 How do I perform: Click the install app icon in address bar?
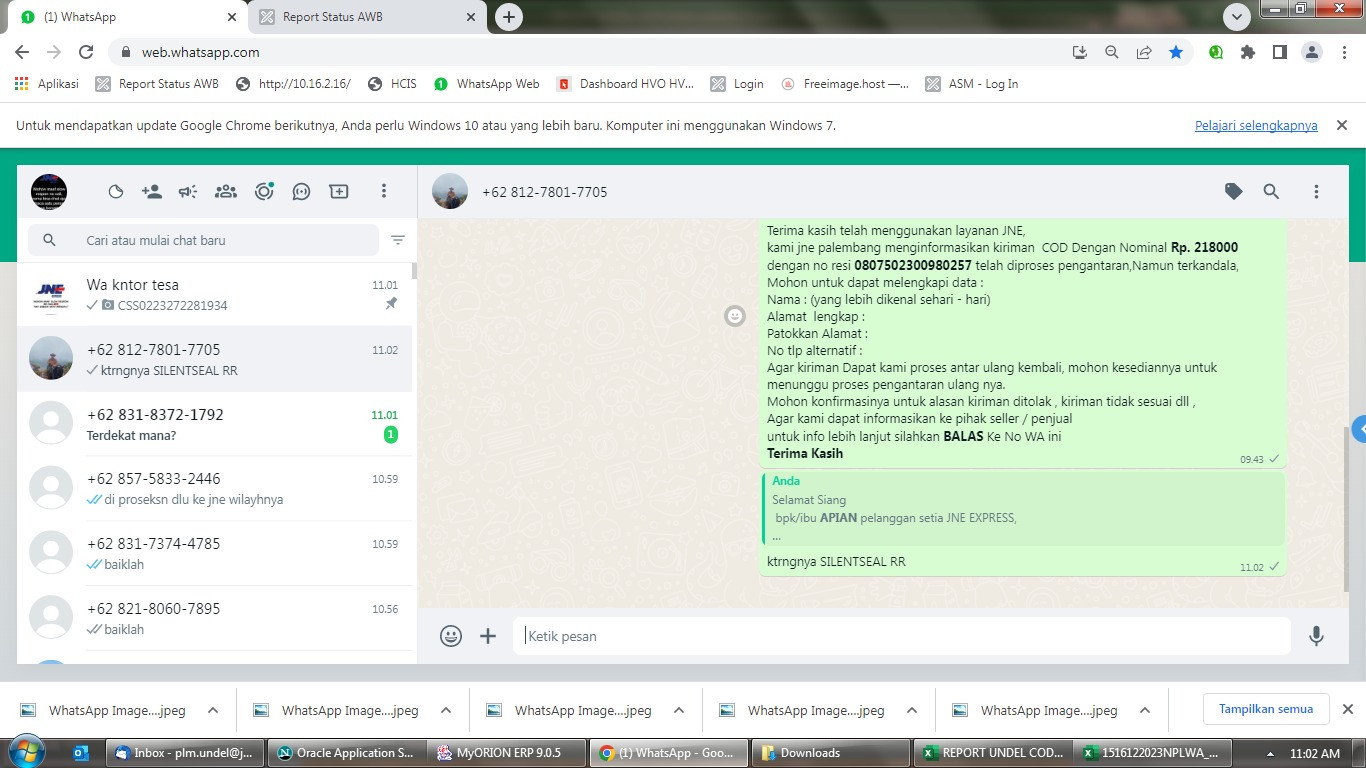pos(1080,52)
